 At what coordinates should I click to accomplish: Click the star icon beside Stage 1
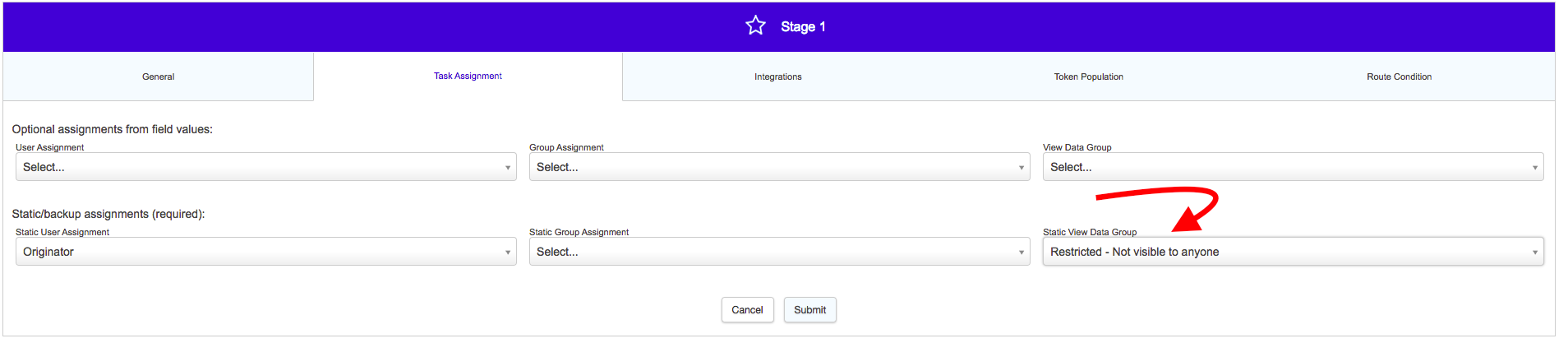pyautogui.click(x=755, y=25)
